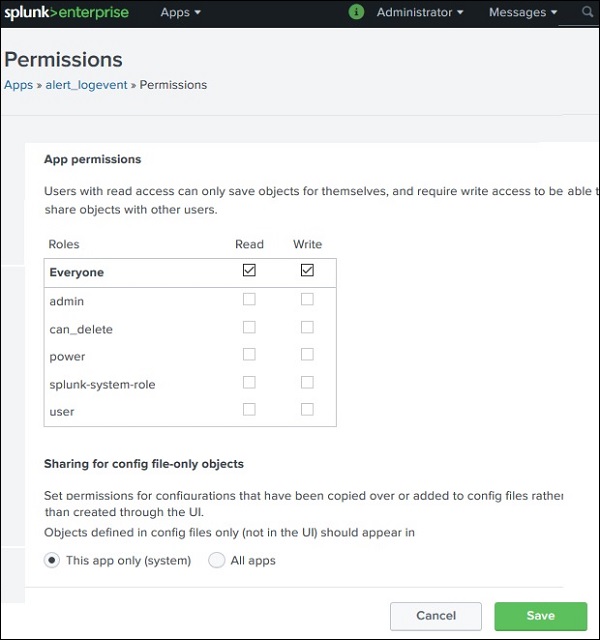
Task: Uncheck Write permission for Everyone
Action: click(307, 271)
